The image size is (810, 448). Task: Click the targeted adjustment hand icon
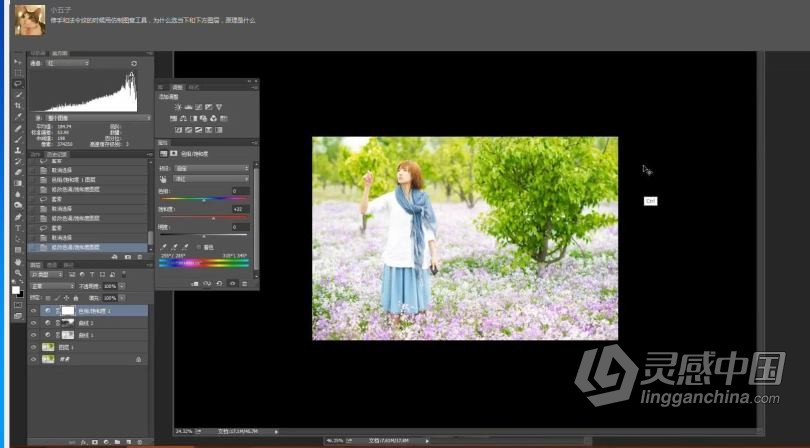(x=164, y=178)
